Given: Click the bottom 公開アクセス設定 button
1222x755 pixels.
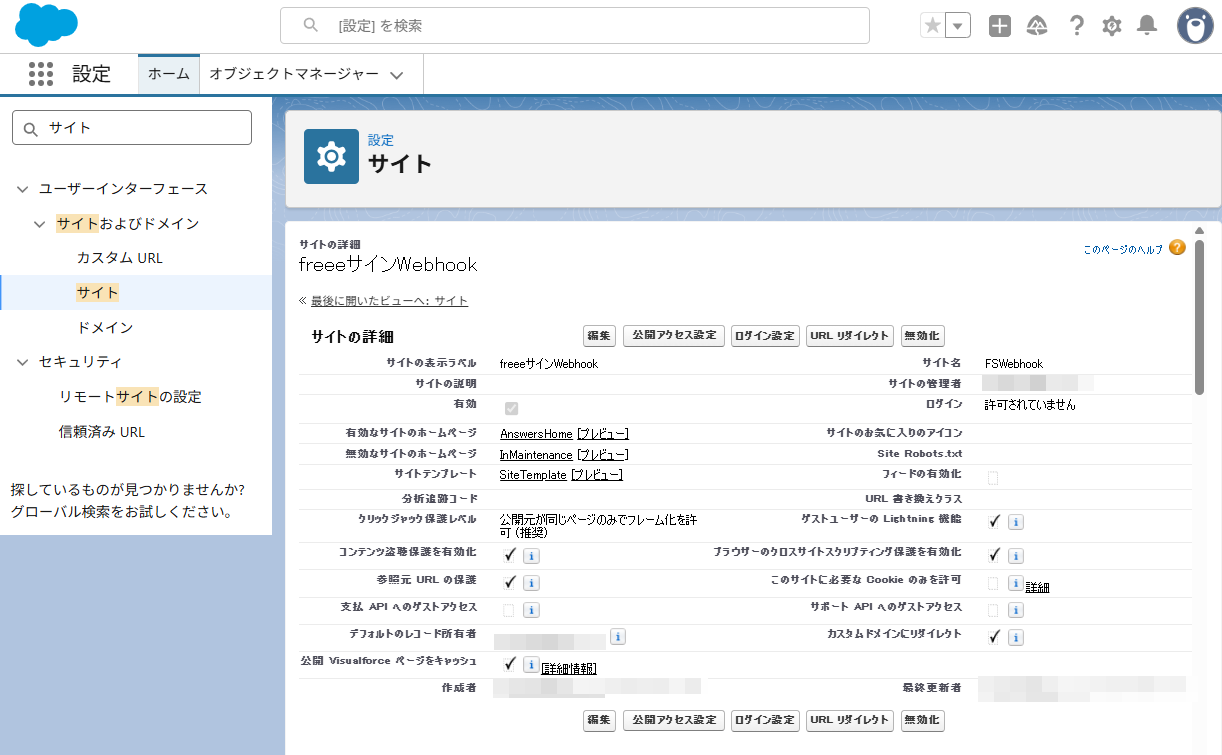Looking at the screenshot, I should pos(674,720).
